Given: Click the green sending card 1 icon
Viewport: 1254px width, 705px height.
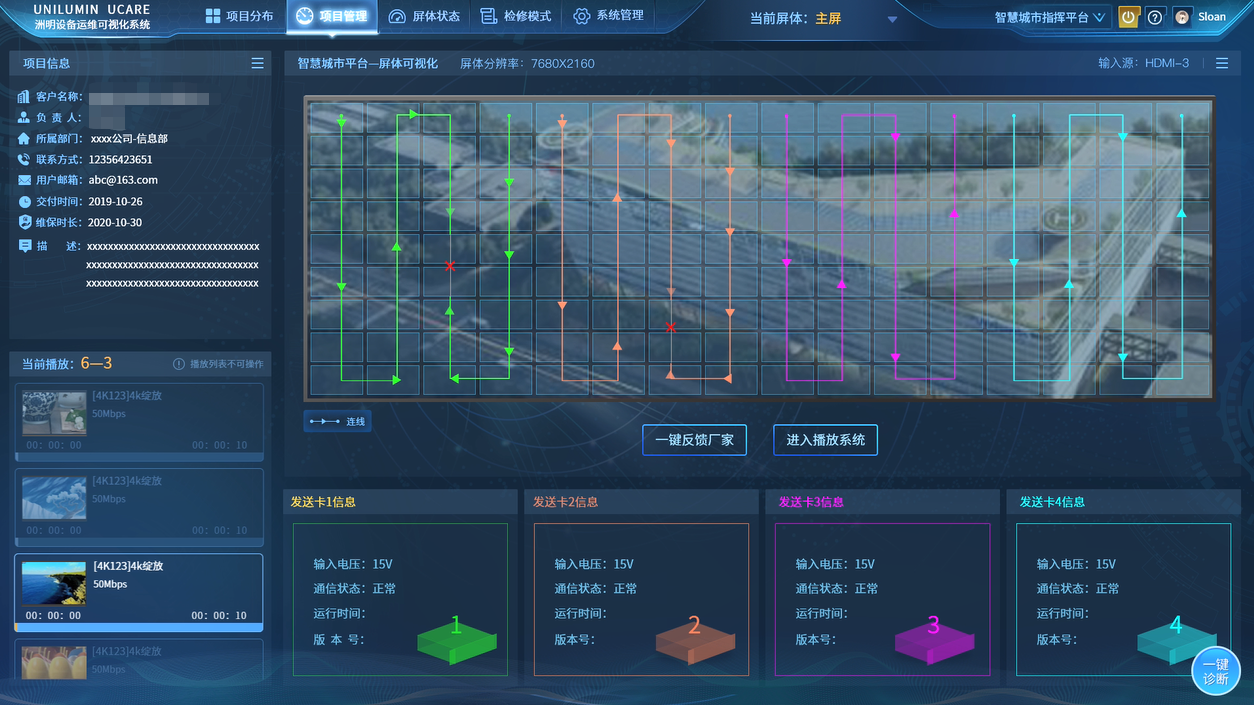Looking at the screenshot, I should 456,640.
